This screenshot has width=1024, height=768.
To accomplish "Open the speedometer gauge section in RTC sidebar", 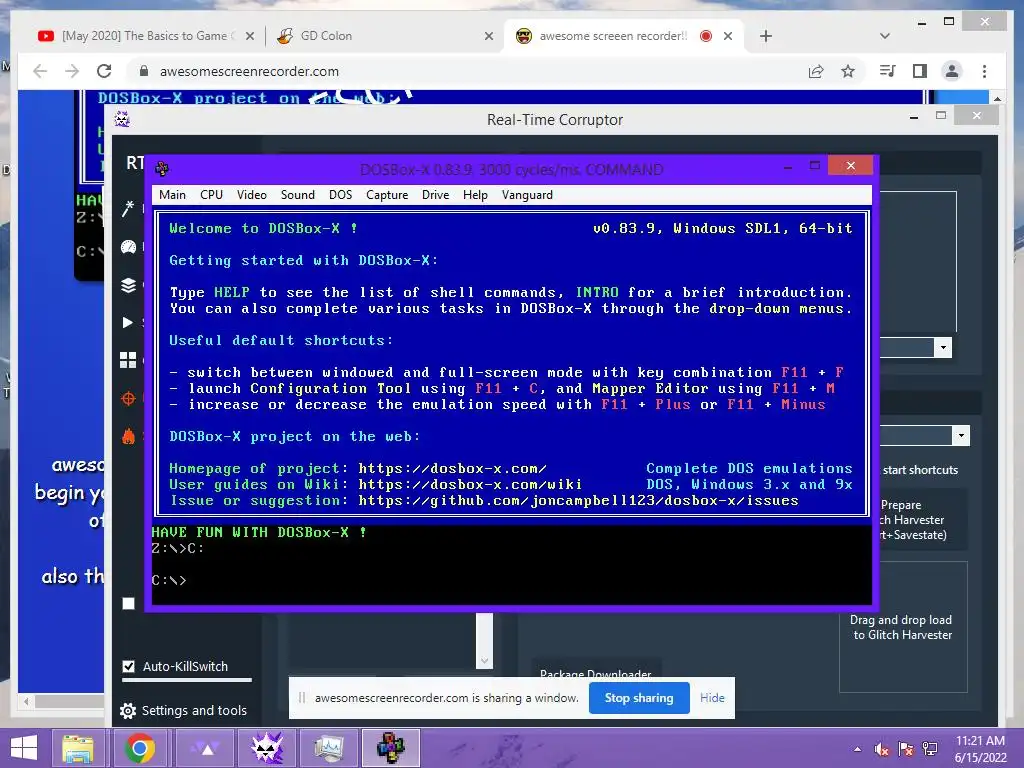I will 128,247.
